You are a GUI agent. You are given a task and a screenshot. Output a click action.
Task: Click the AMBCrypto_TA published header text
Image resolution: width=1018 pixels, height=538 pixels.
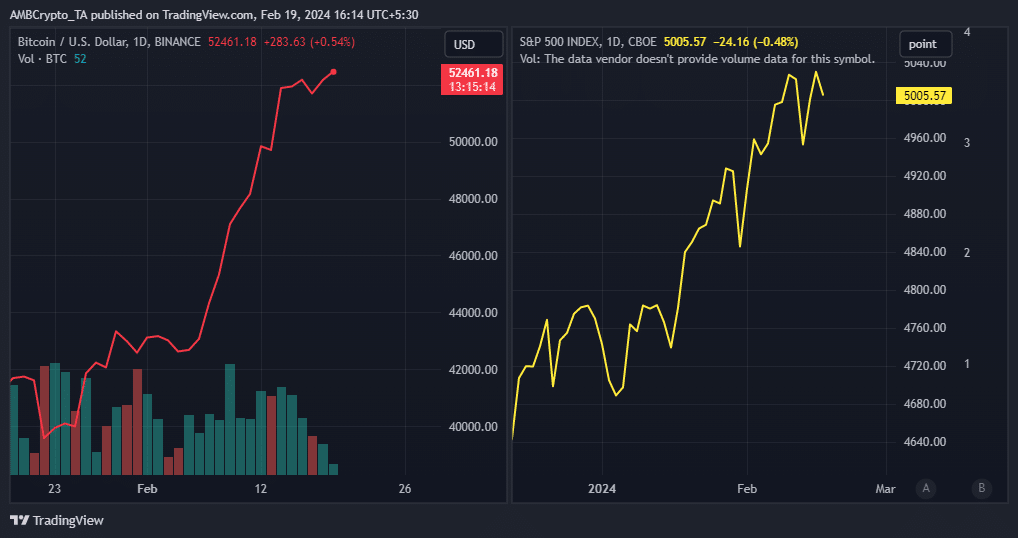point(213,14)
